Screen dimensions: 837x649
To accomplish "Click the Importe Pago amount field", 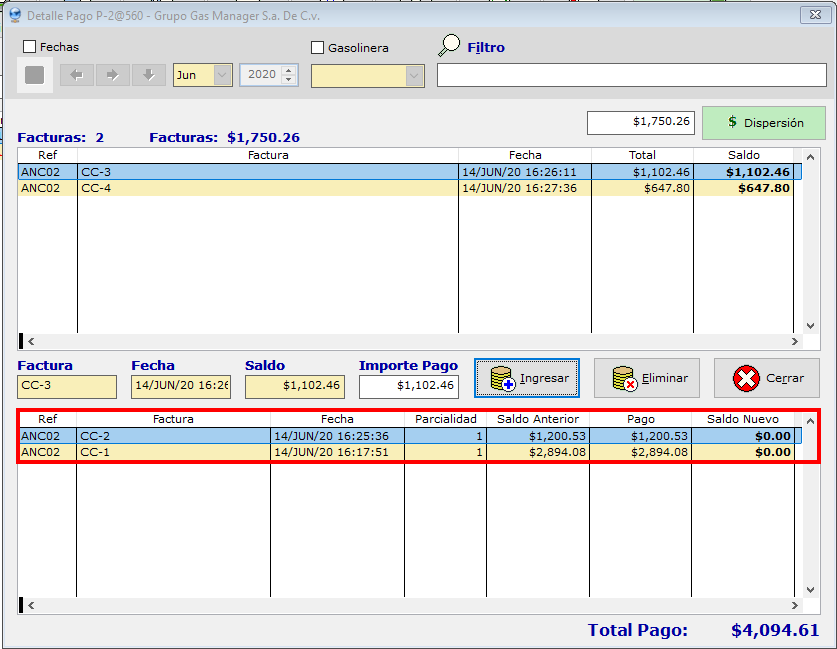I will click(408, 385).
